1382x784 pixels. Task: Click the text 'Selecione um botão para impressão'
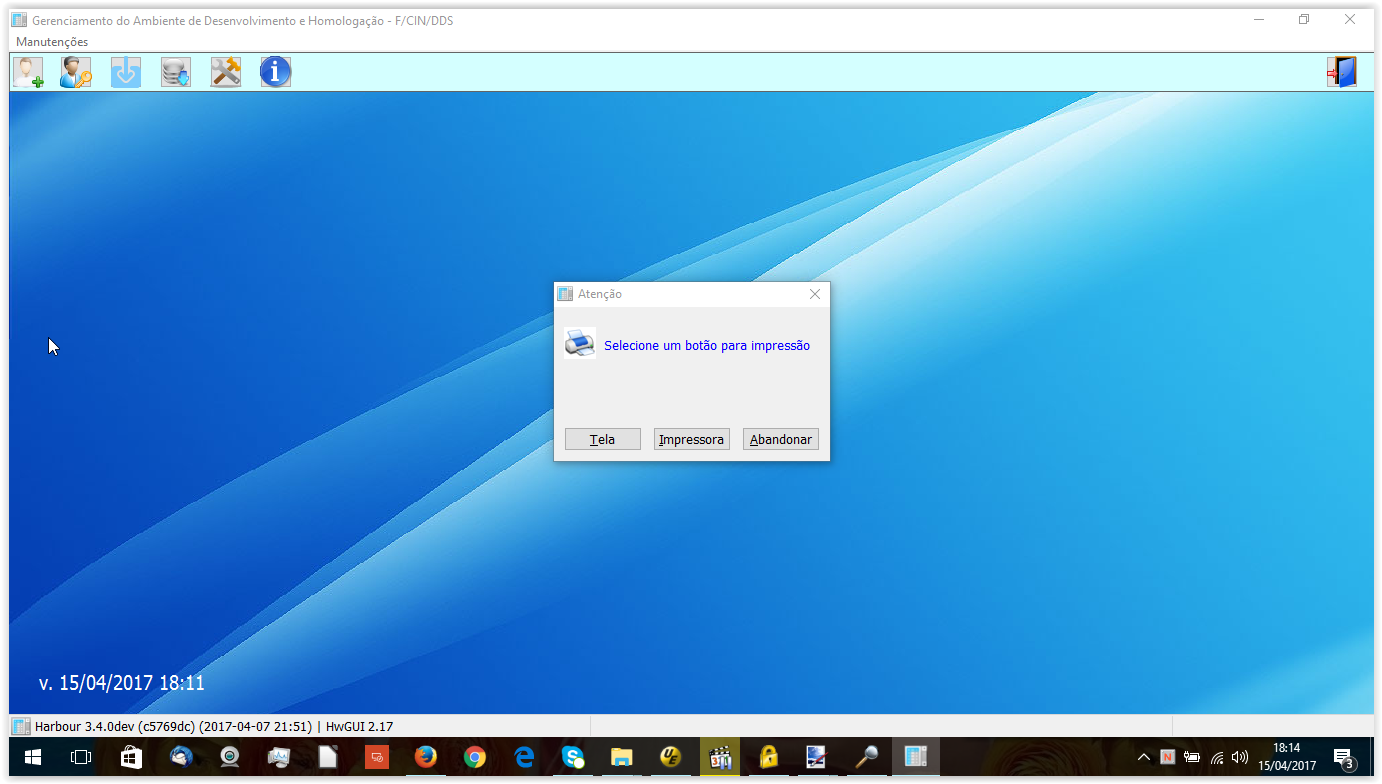pyautogui.click(x=707, y=346)
